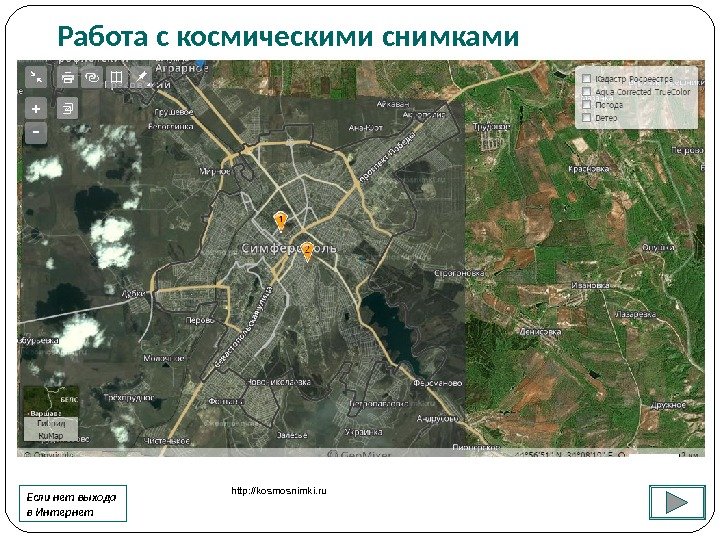Click map marker number 1

(x=280, y=221)
